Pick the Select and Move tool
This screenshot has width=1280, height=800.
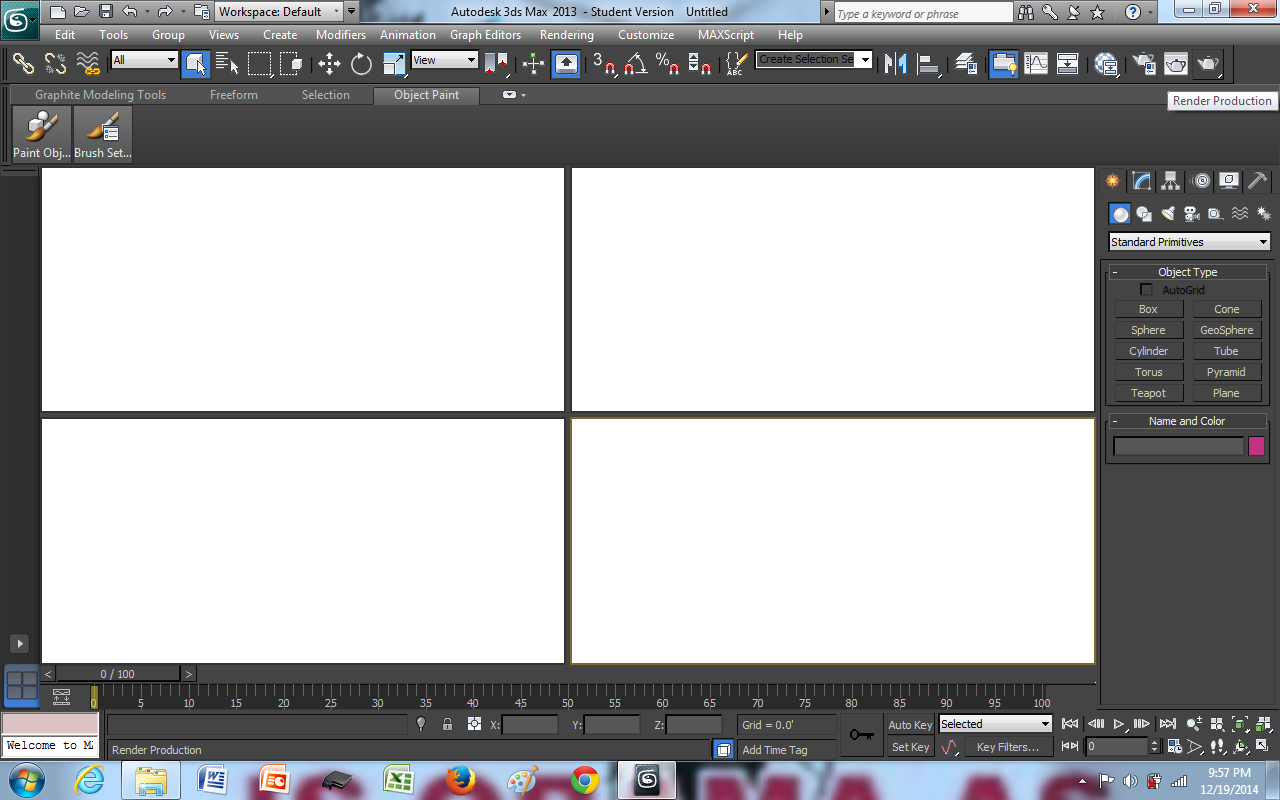pos(329,64)
